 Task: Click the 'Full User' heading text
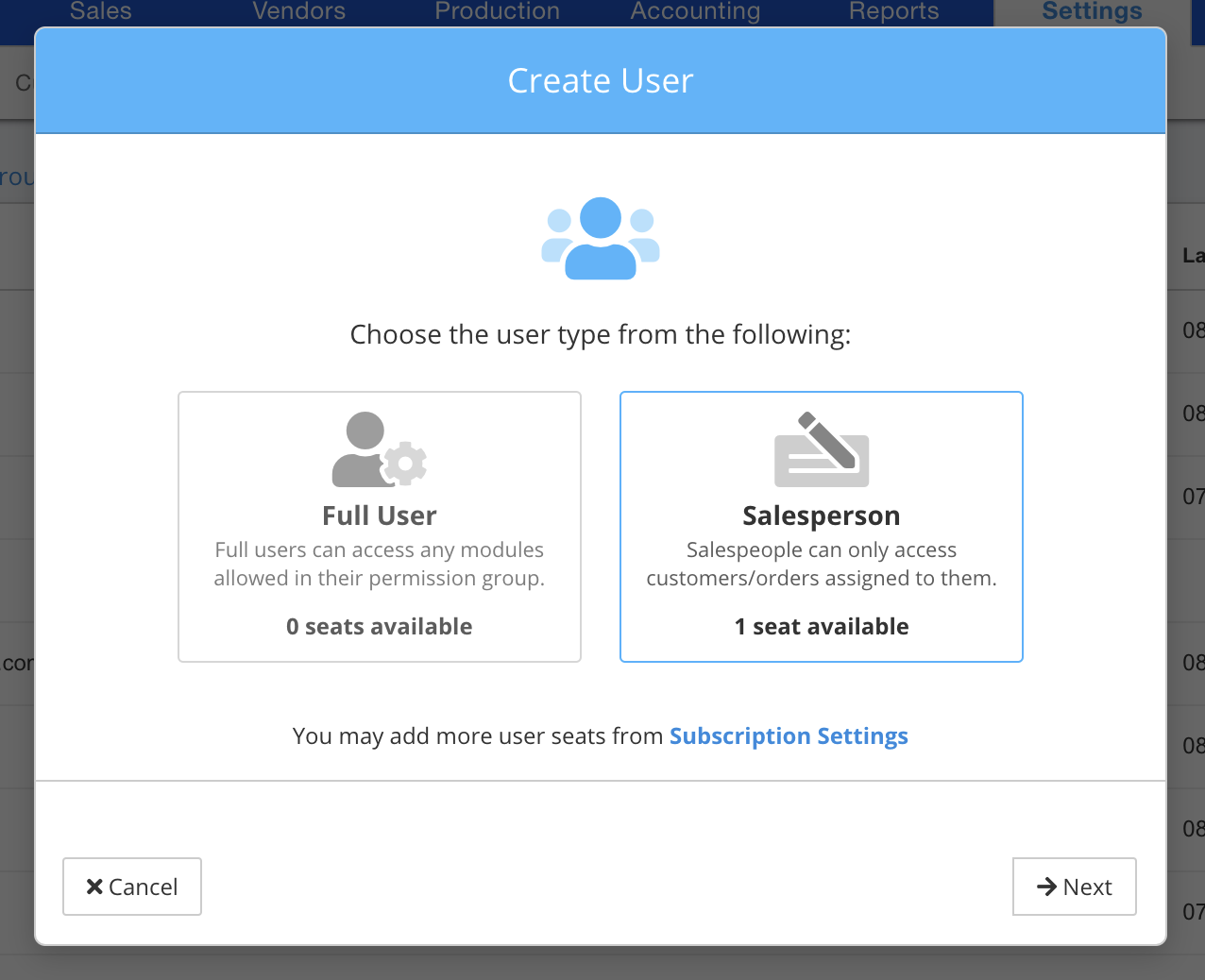380,515
